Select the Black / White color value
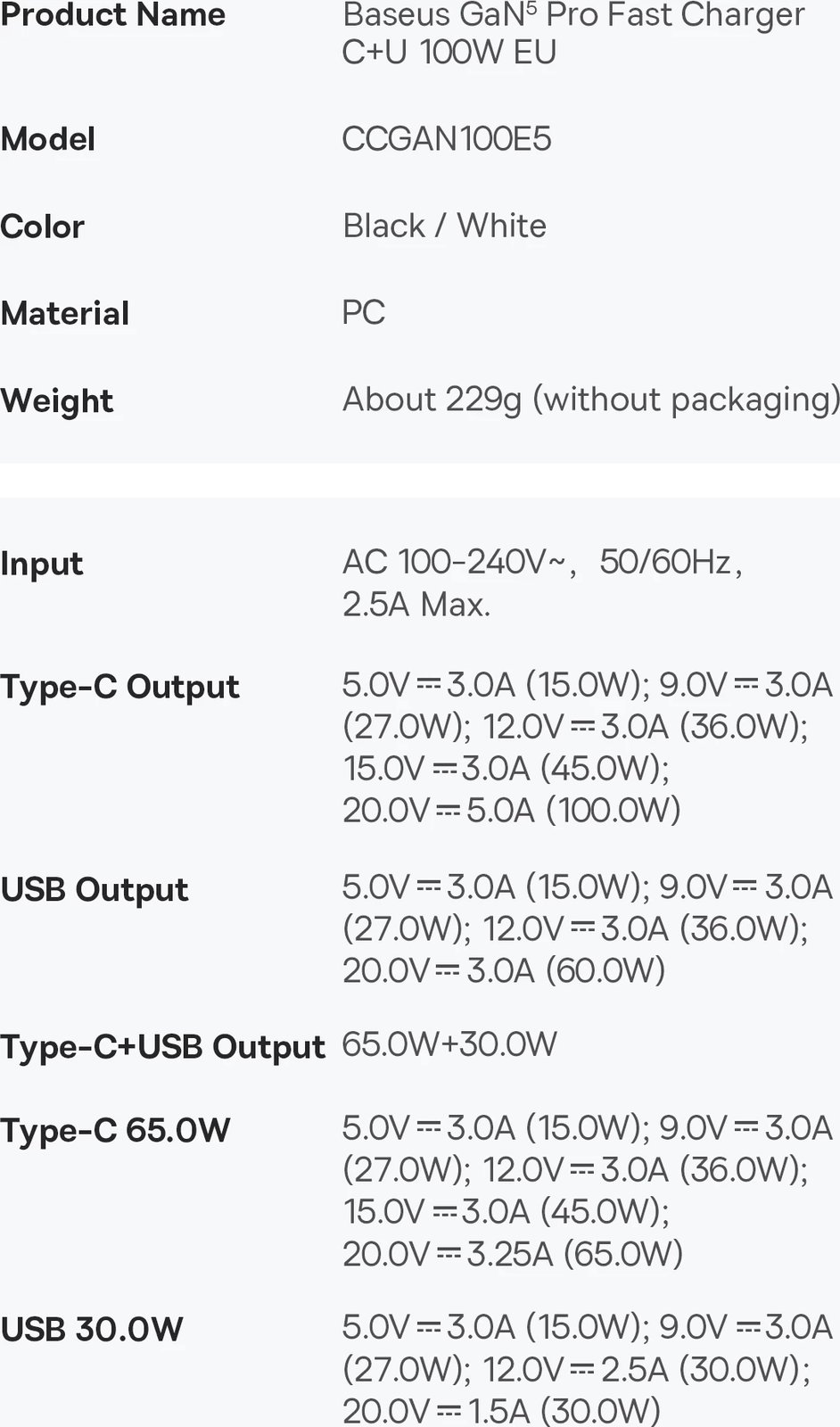The height and width of the screenshot is (1427, 840). coord(444,226)
